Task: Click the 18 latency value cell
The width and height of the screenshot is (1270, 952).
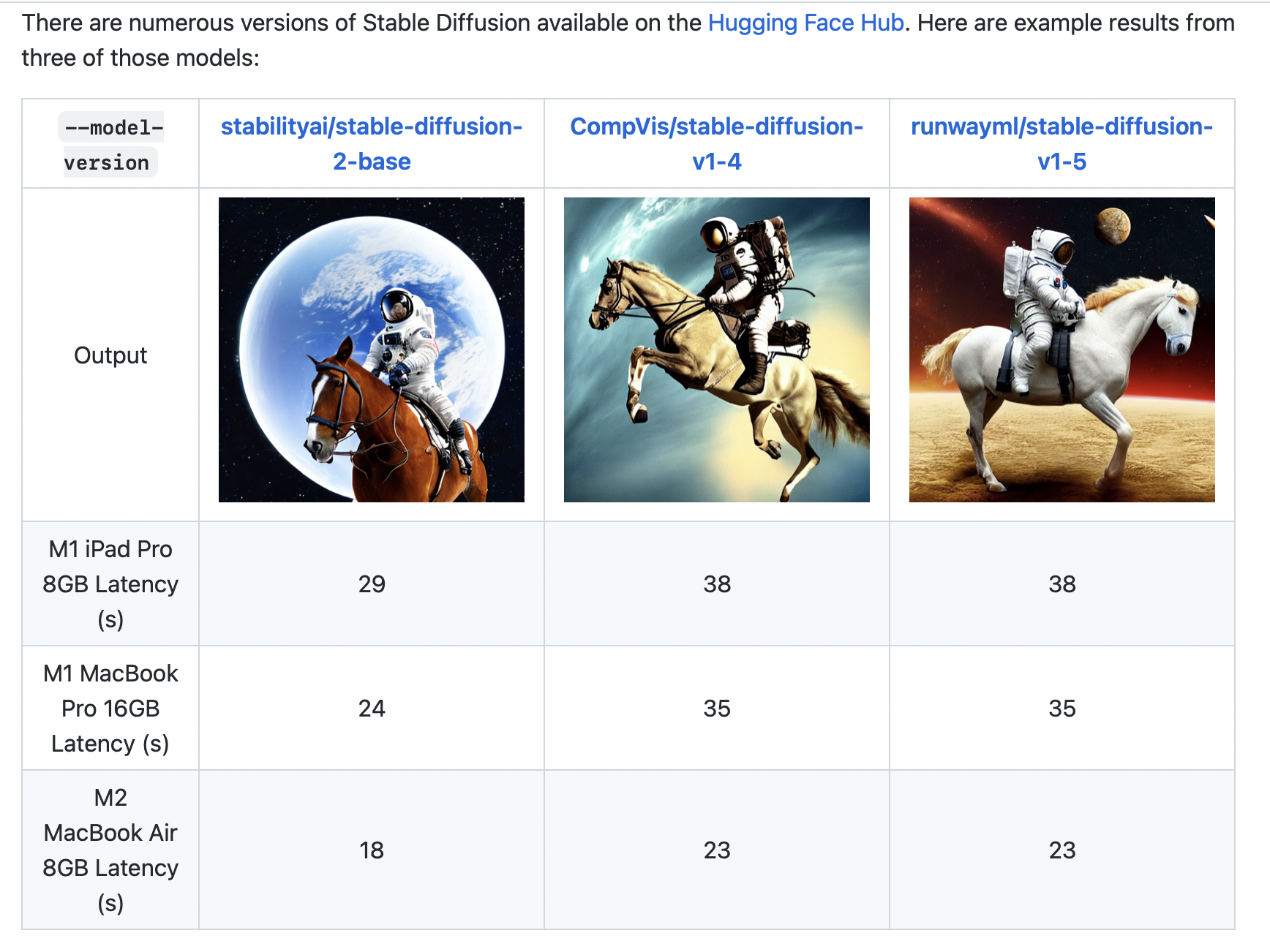Action: [372, 850]
